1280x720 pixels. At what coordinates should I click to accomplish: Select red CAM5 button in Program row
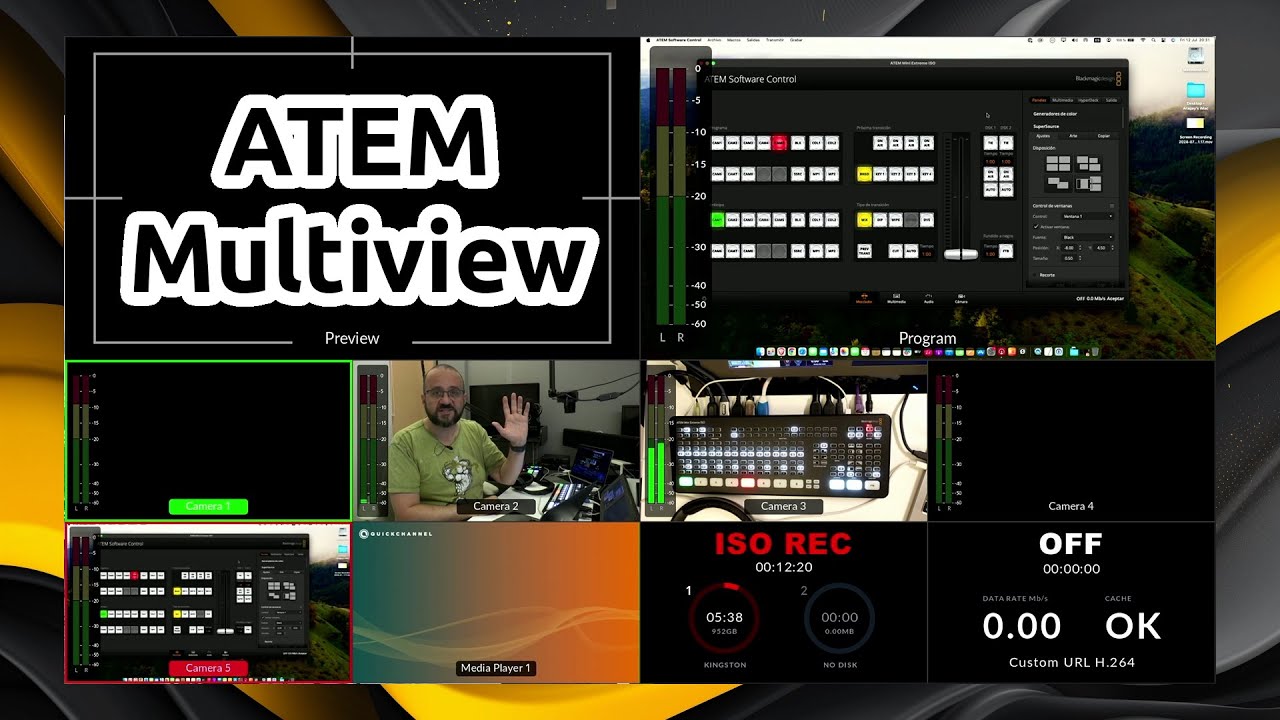point(779,143)
